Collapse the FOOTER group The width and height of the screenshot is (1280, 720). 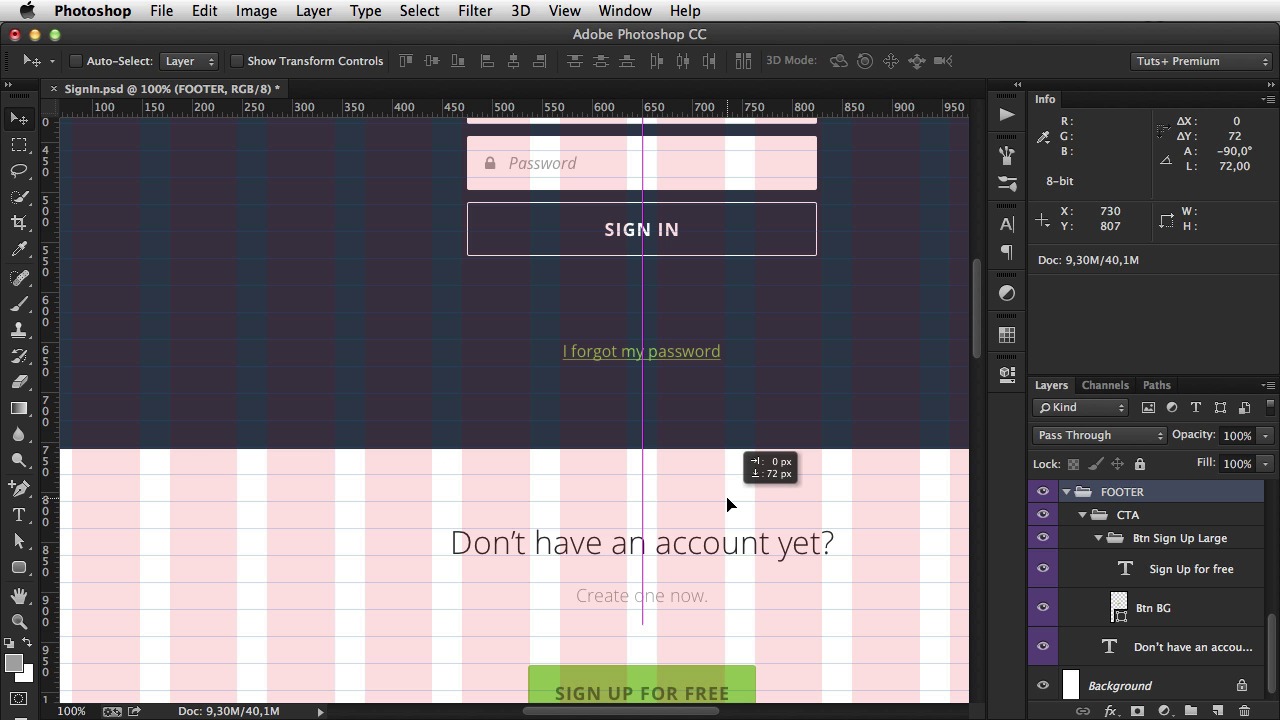coord(1066,492)
